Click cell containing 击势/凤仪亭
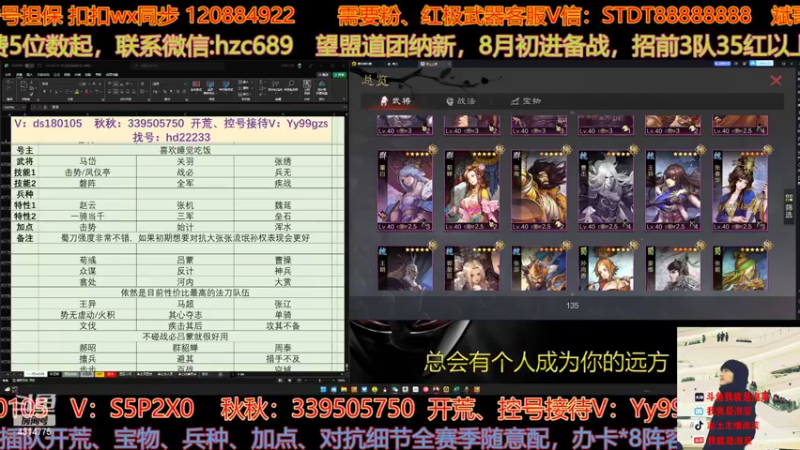The width and height of the screenshot is (800, 450). (87, 172)
